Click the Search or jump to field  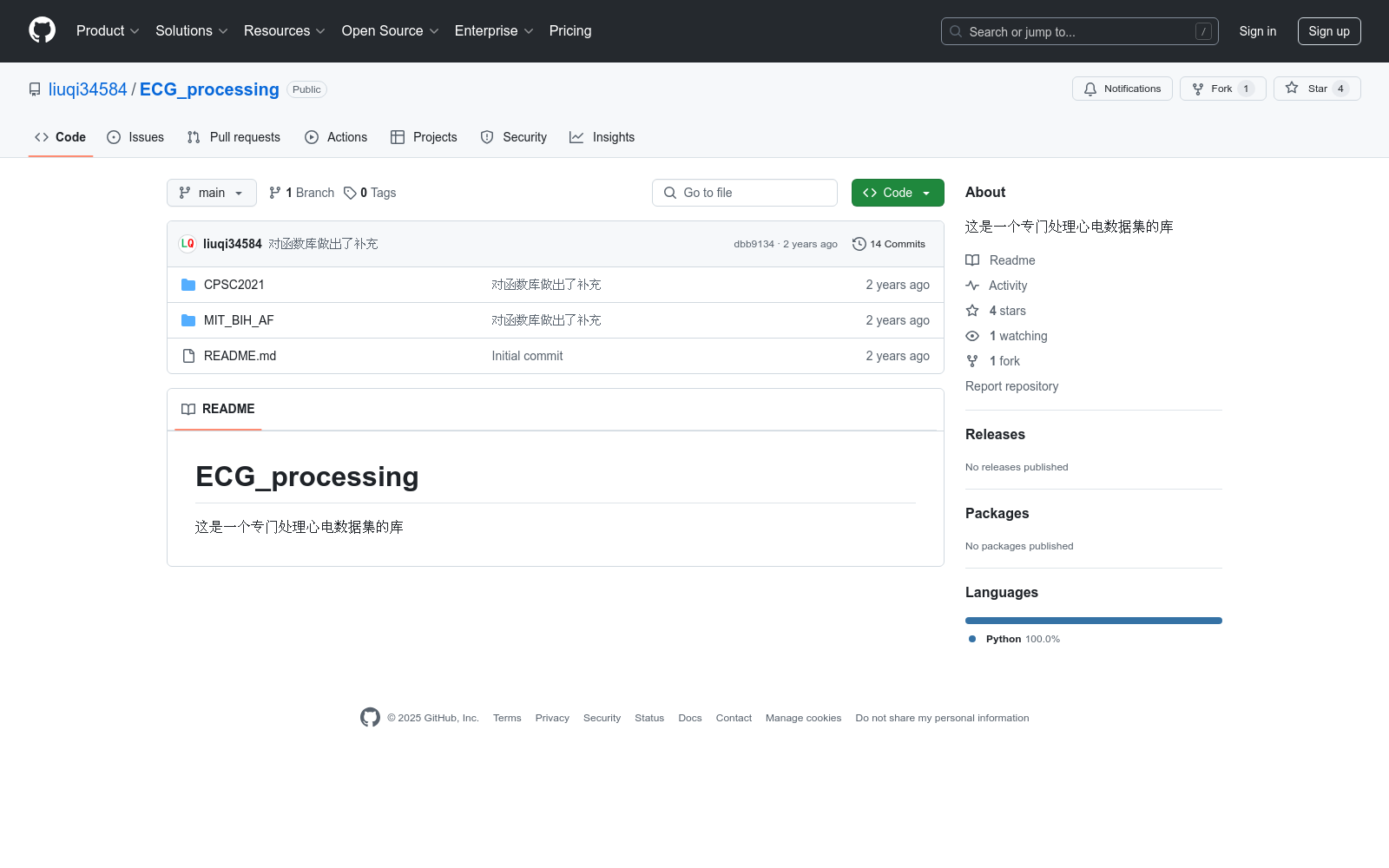click(1080, 31)
